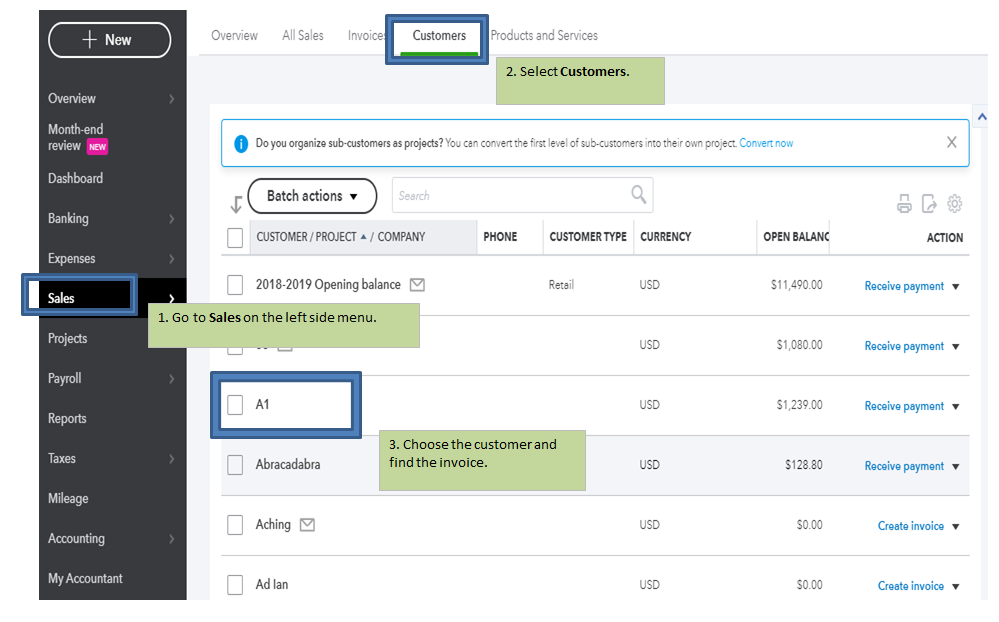Click into the customer Search field
The height and width of the screenshot is (622, 999).
(510, 196)
